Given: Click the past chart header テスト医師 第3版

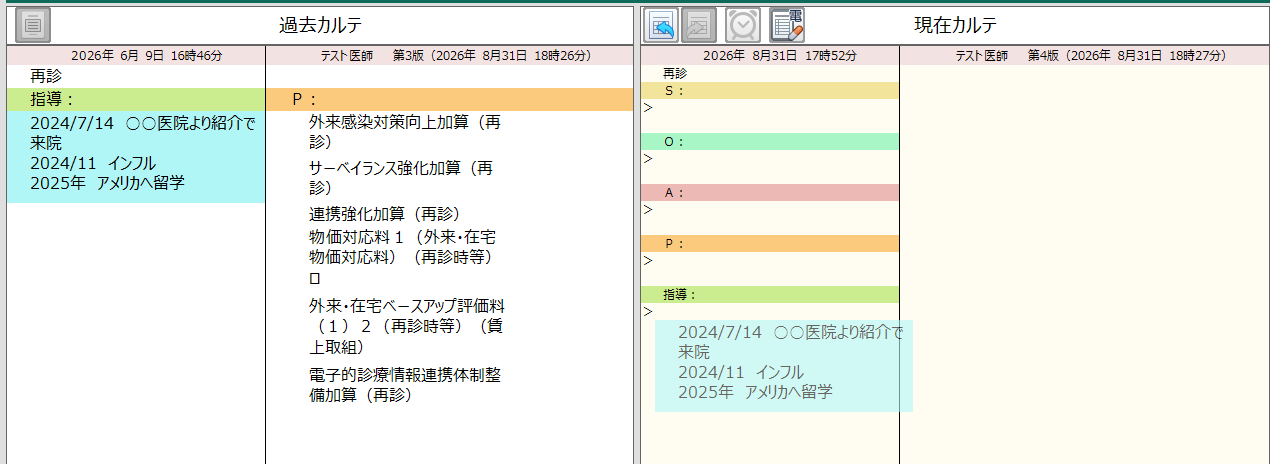Looking at the screenshot, I should click(x=456, y=56).
